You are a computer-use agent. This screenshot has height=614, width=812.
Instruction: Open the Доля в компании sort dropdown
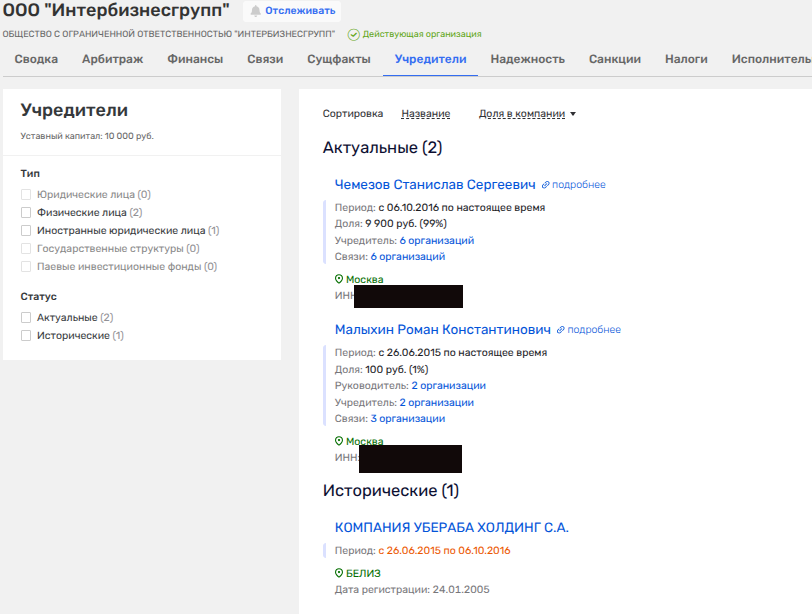pos(527,114)
